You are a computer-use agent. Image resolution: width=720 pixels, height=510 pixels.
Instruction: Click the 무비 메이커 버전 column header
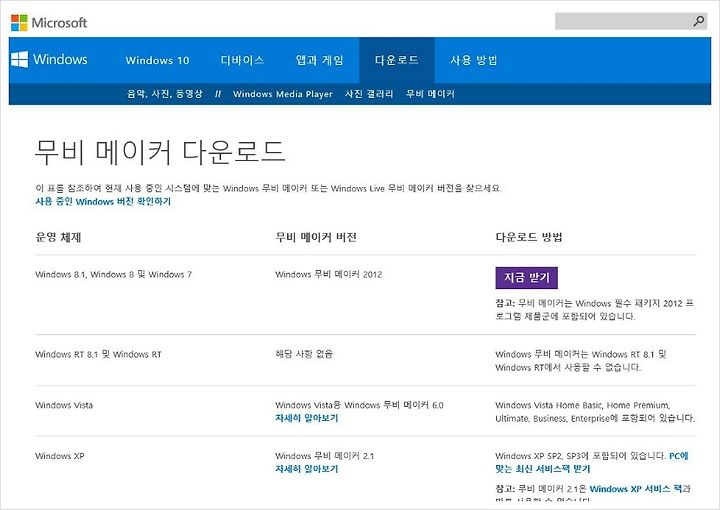[x=316, y=237]
